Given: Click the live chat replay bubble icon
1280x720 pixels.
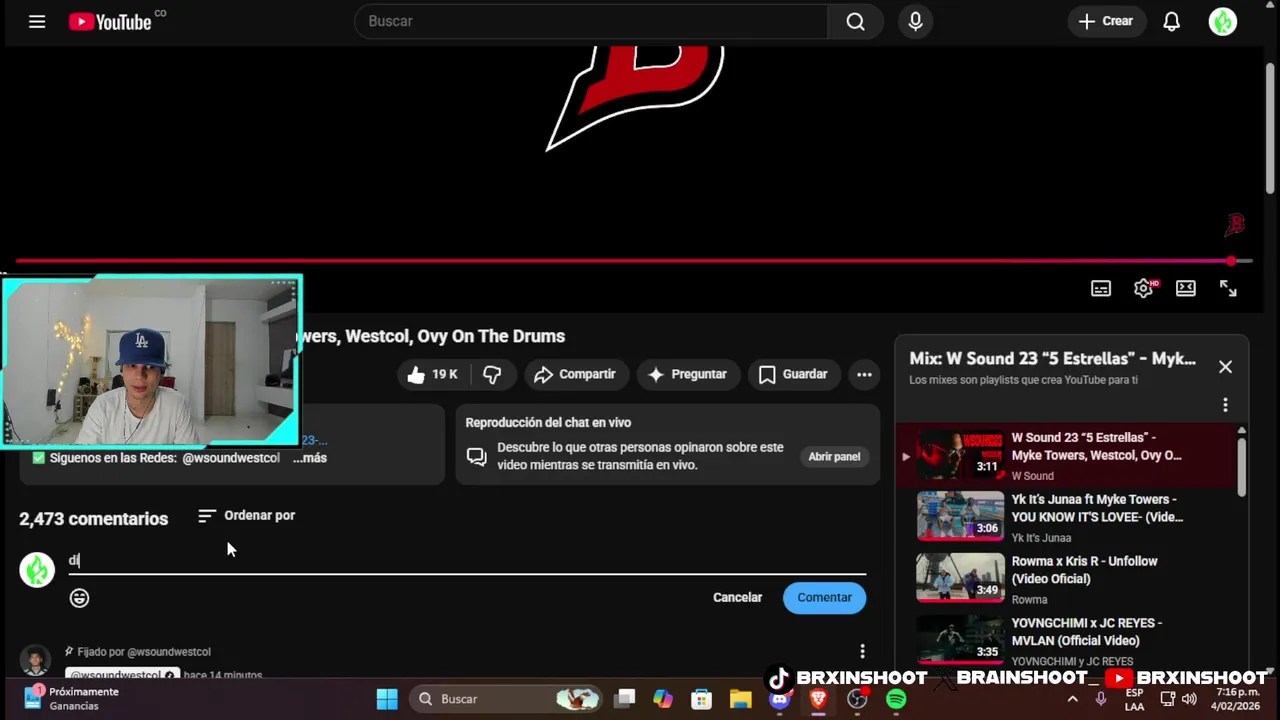Looking at the screenshot, I should (x=476, y=456).
